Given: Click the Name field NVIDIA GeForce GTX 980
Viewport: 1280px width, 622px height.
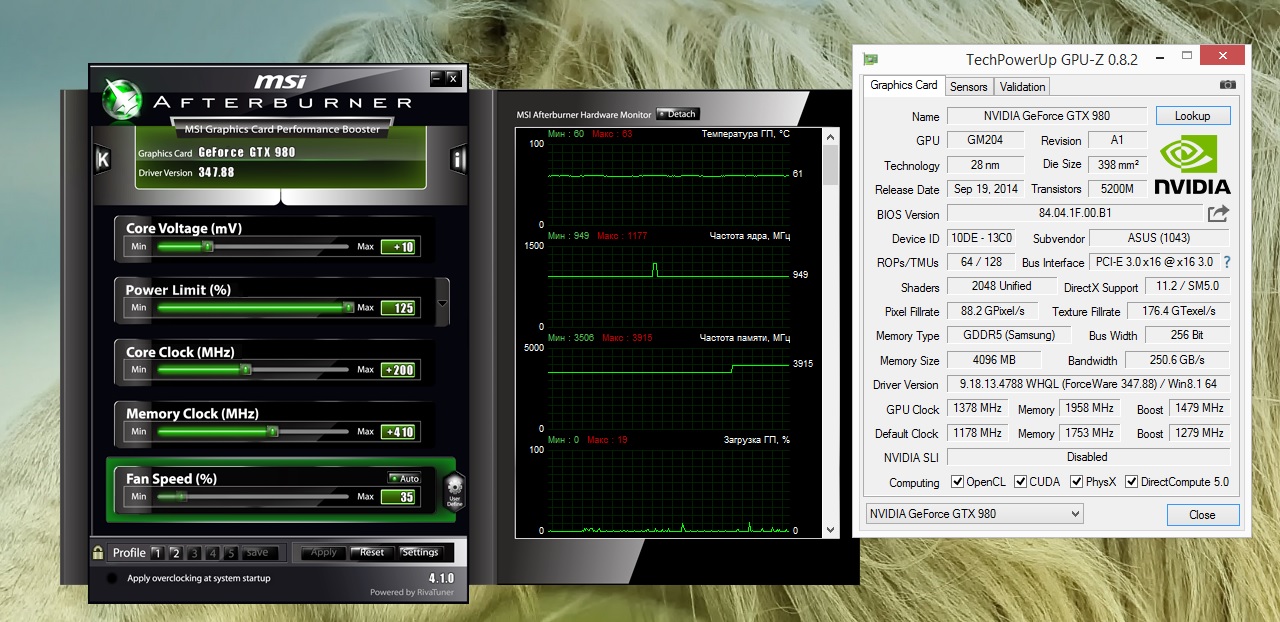Looking at the screenshot, I should pyautogui.click(x=1046, y=116).
